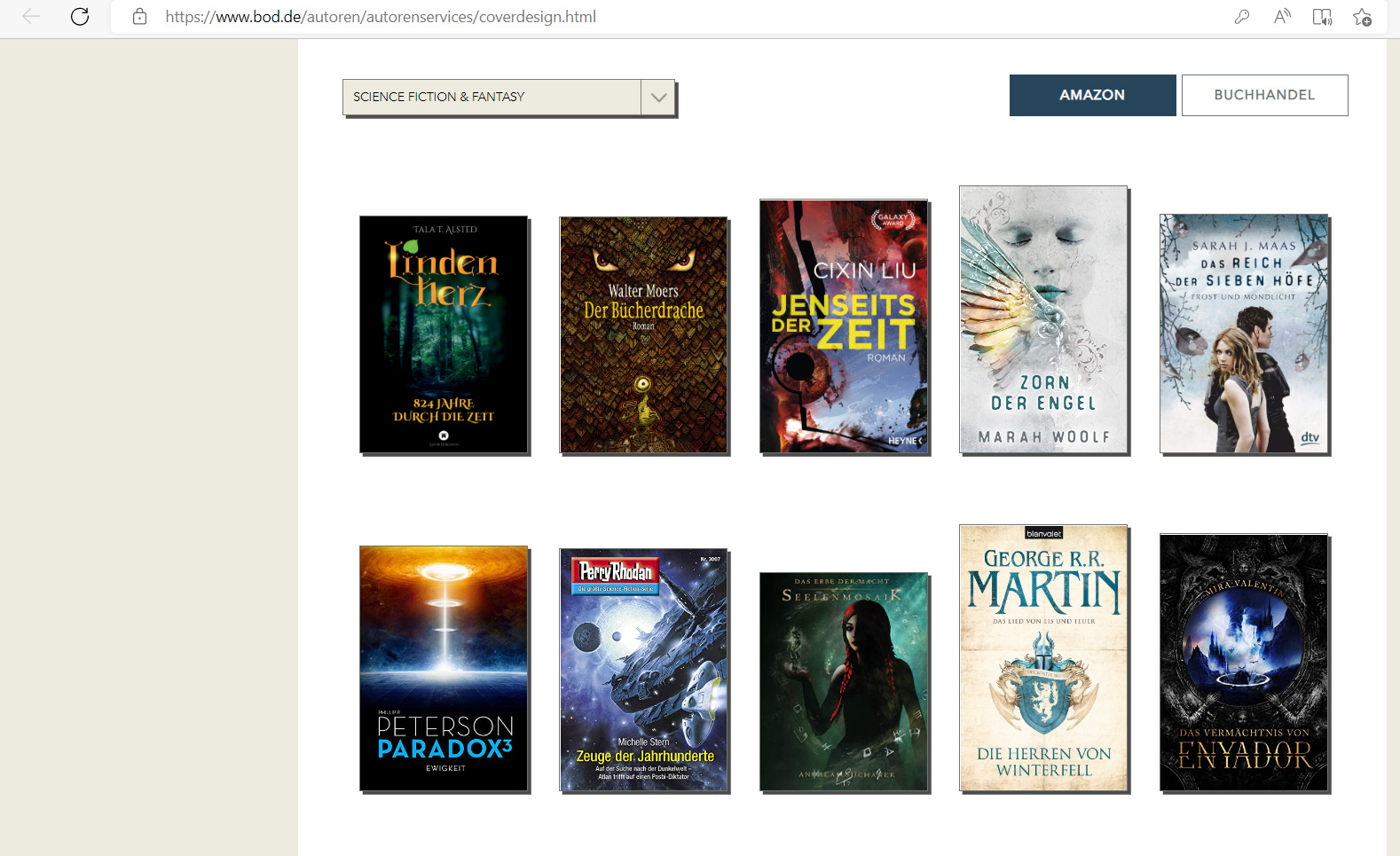The width and height of the screenshot is (1400, 856).
Task: Open the Lindenherz book cover
Action: (444, 334)
